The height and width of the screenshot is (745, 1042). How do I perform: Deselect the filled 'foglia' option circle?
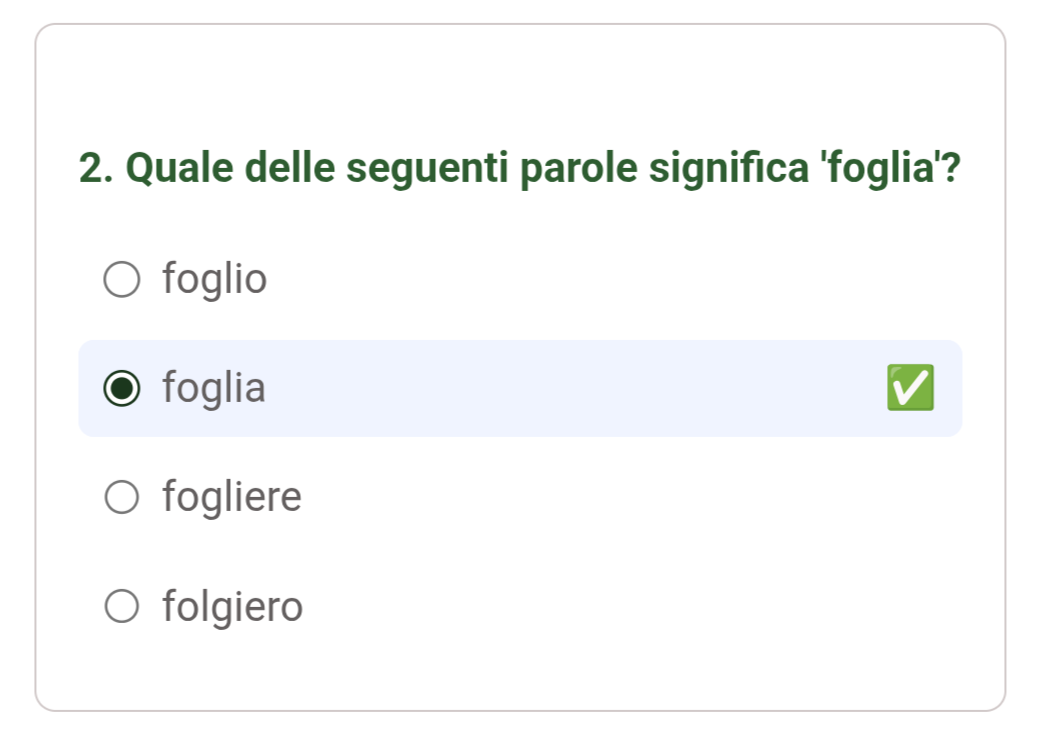pos(122,388)
